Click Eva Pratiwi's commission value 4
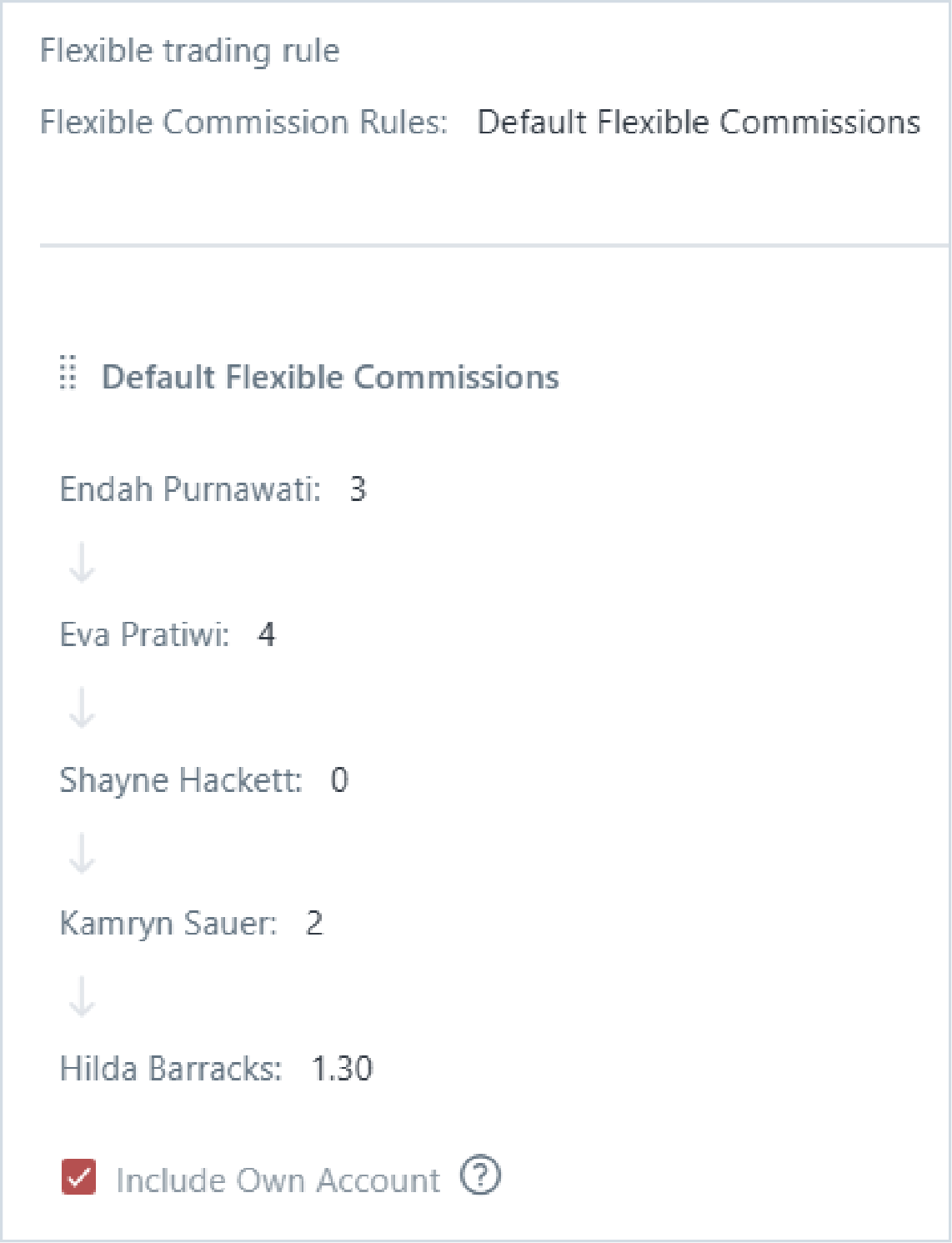Viewport: 952px width, 1243px height. tap(266, 634)
